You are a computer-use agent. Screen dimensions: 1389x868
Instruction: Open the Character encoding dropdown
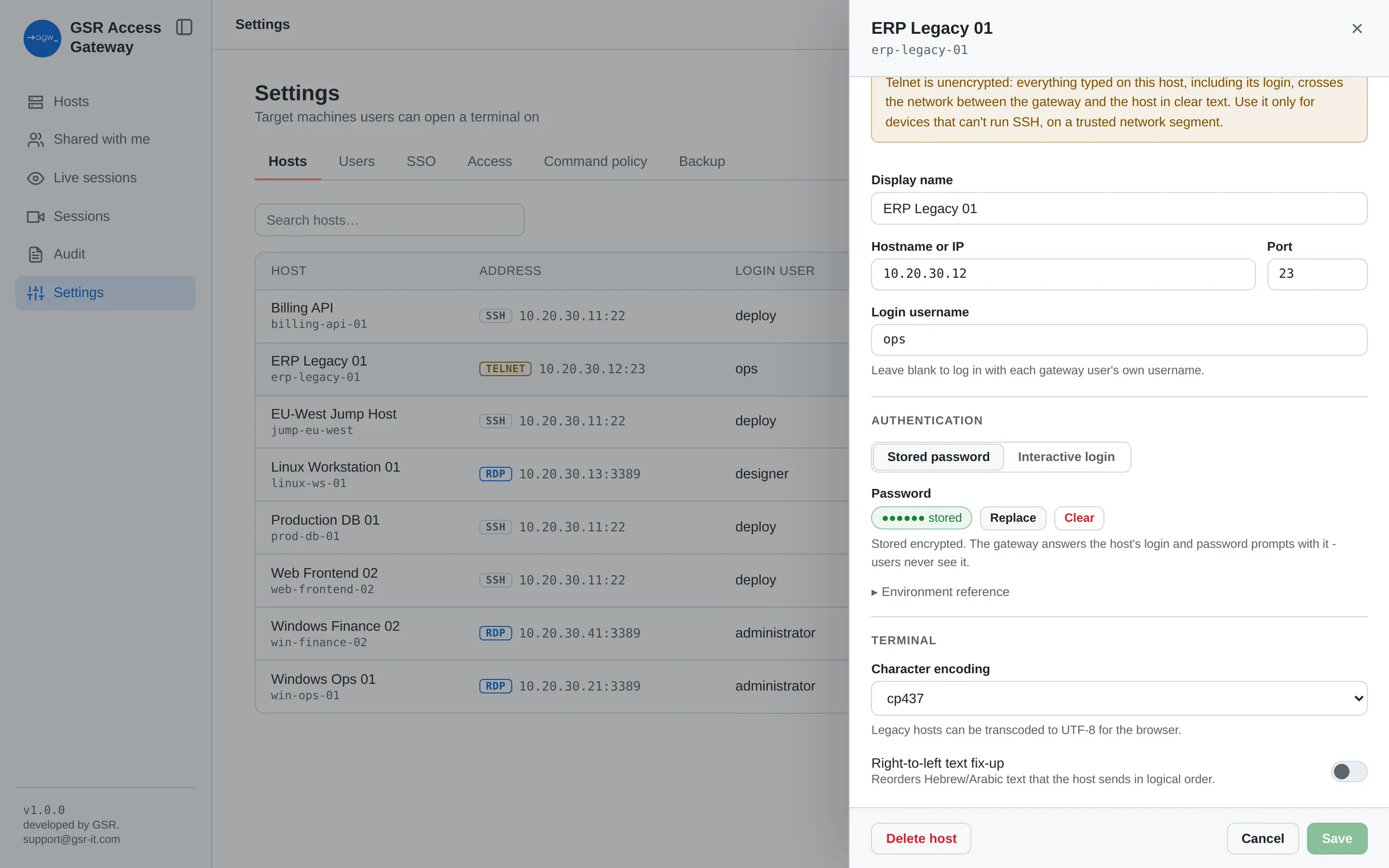1119,698
